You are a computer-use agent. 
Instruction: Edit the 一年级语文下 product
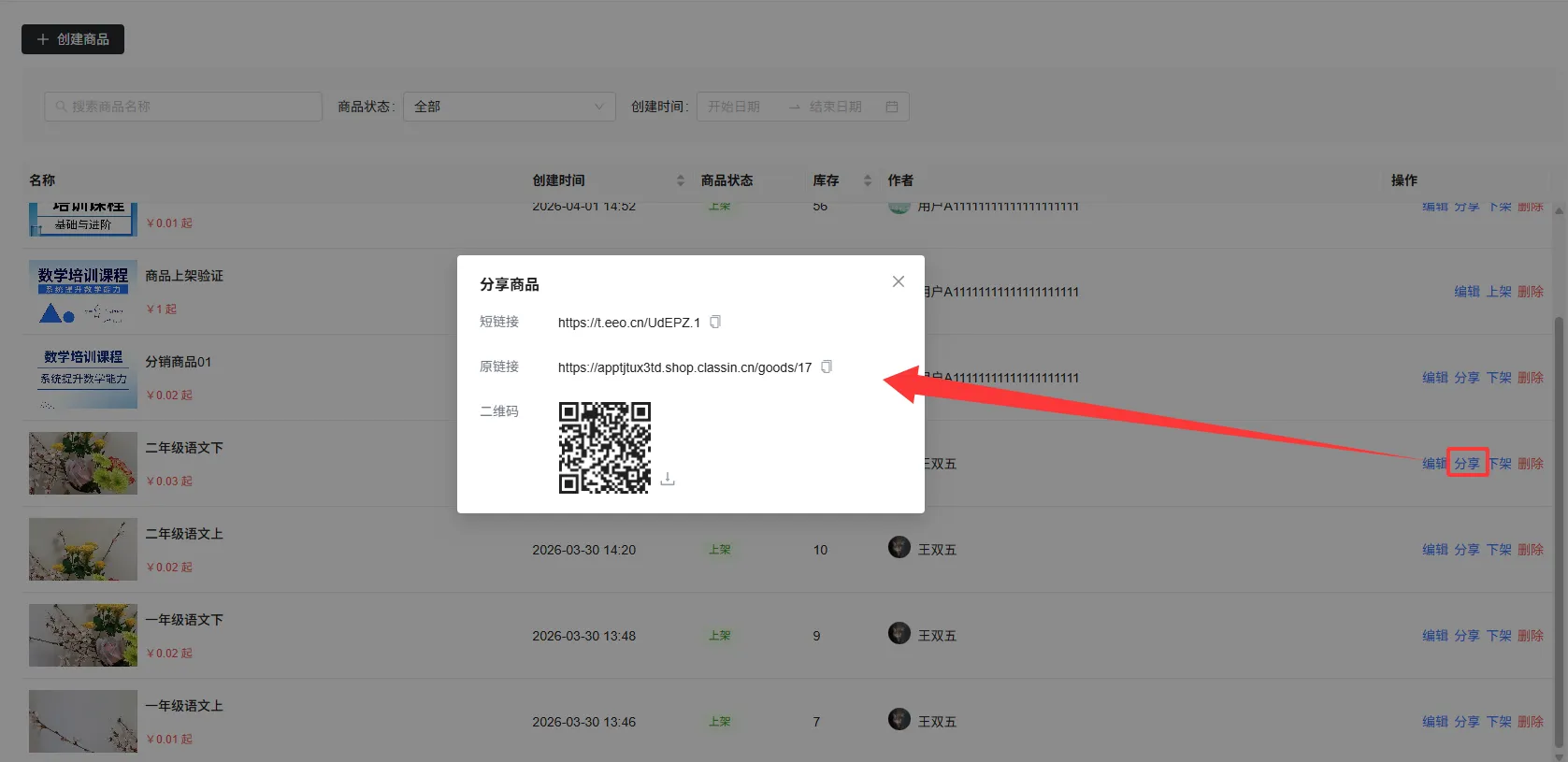click(x=1435, y=636)
